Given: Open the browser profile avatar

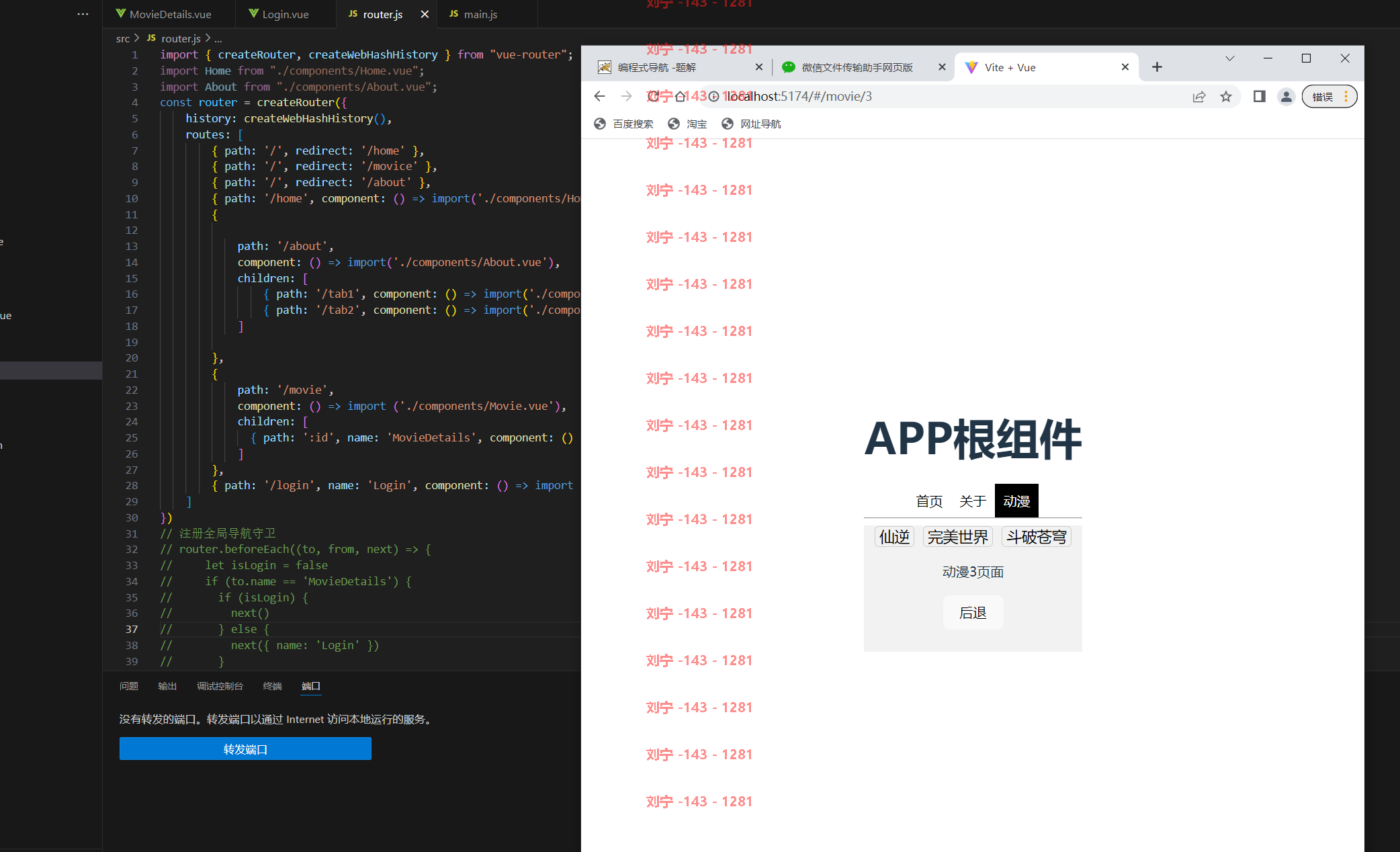Looking at the screenshot, I should tap(1286, 96).
